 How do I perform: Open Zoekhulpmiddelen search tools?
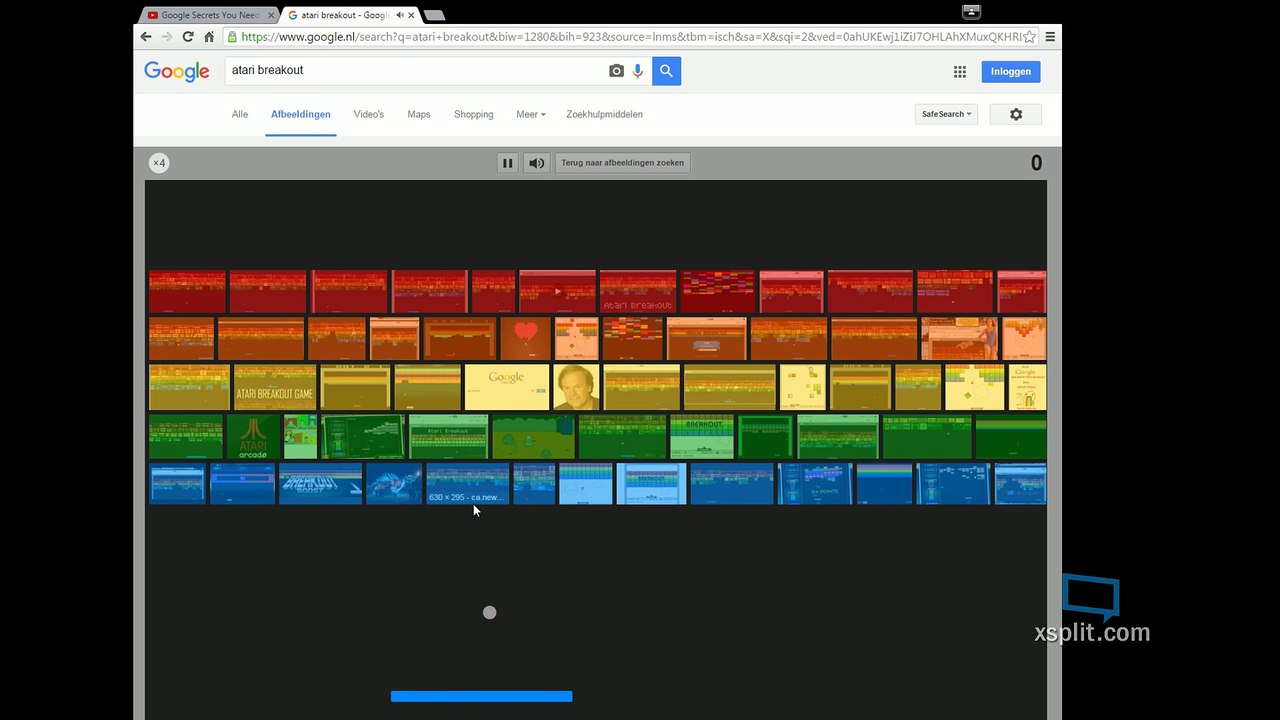coord(605,114)
